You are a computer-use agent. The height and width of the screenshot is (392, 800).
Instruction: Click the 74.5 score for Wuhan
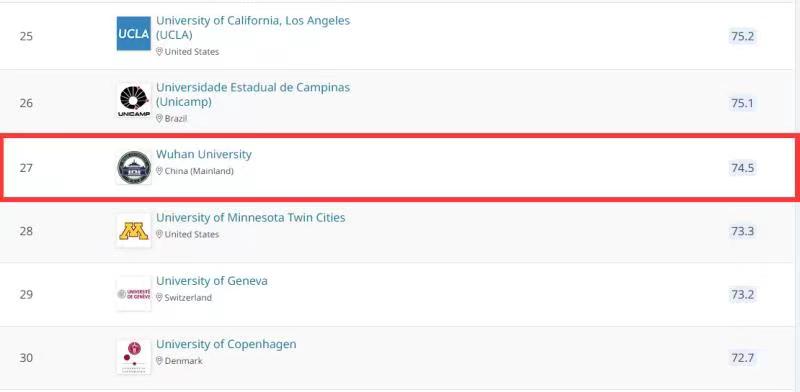[742, 168]
